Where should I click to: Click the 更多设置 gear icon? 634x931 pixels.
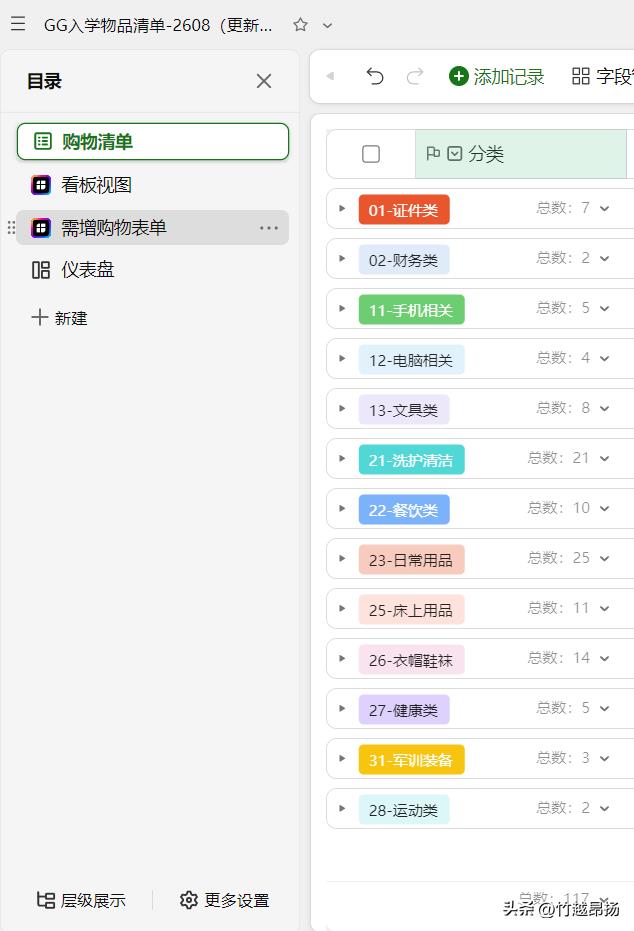coord(189,900)
